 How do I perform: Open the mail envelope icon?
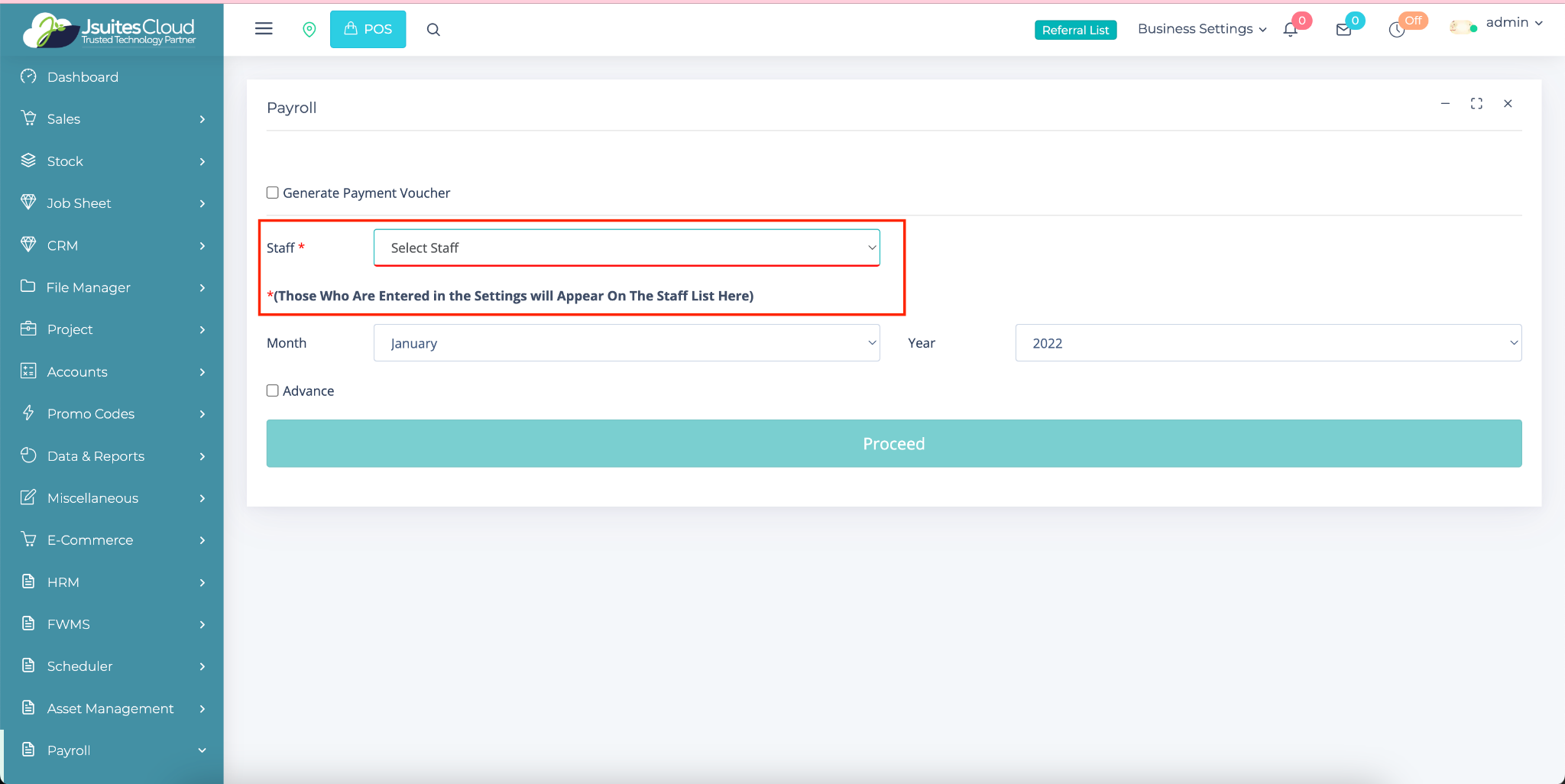pos(1343,30)
